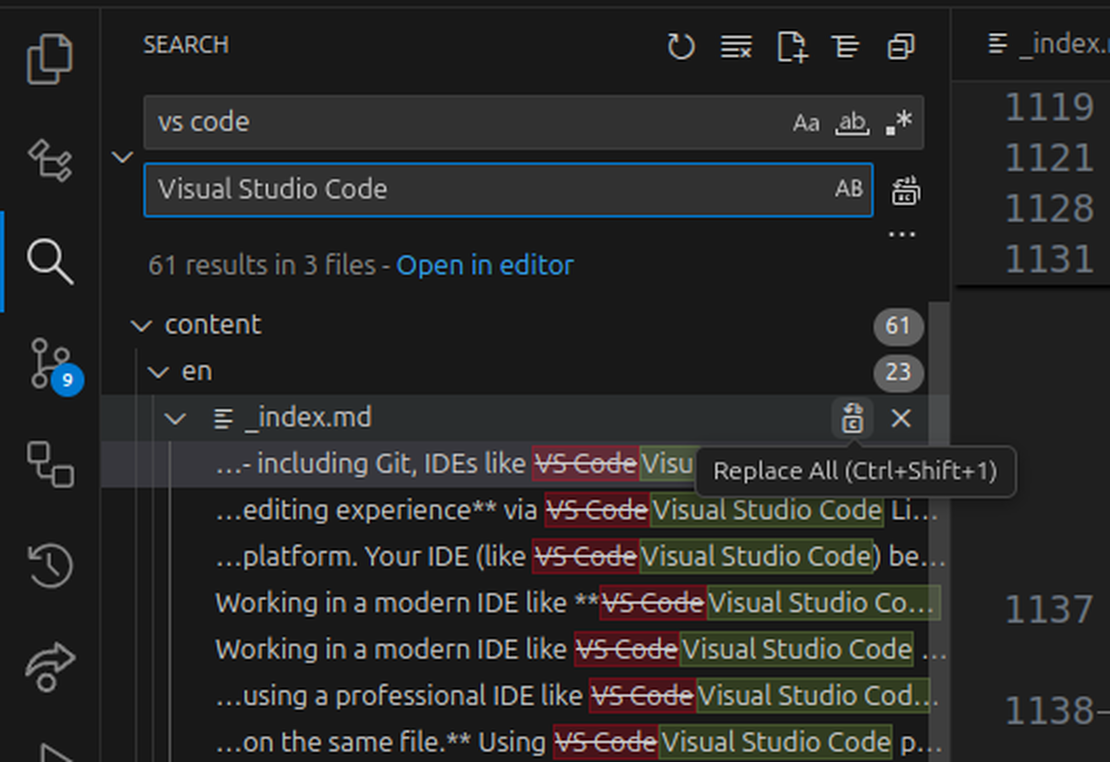Viewport: 1110px width, 762px height.
Task: Toggle Match Whole Word option
Action: click(852, 123)
